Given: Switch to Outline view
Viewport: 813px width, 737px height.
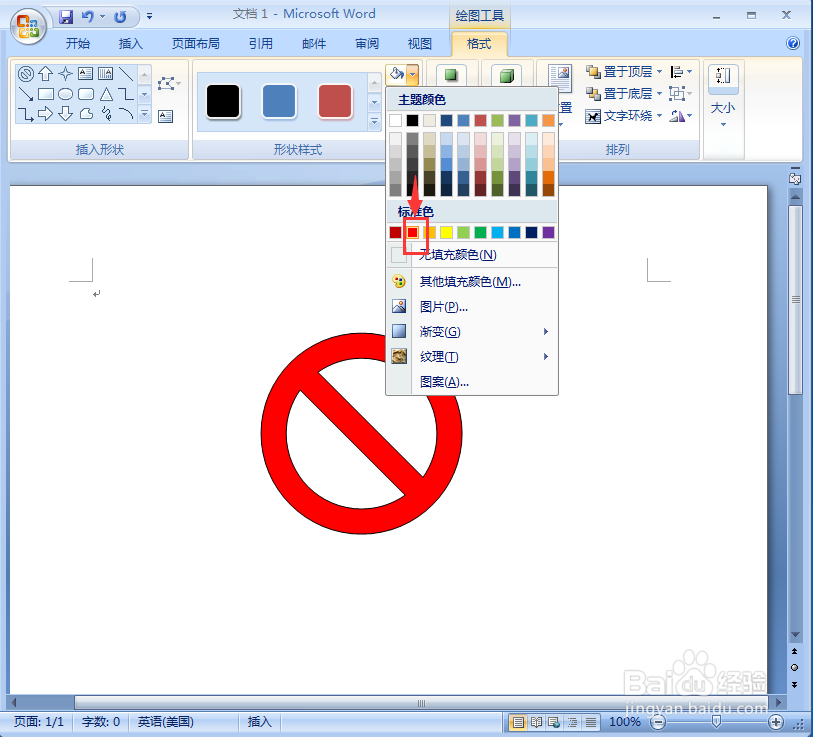Looking at the screenshot, I should [x=572, y=721].
